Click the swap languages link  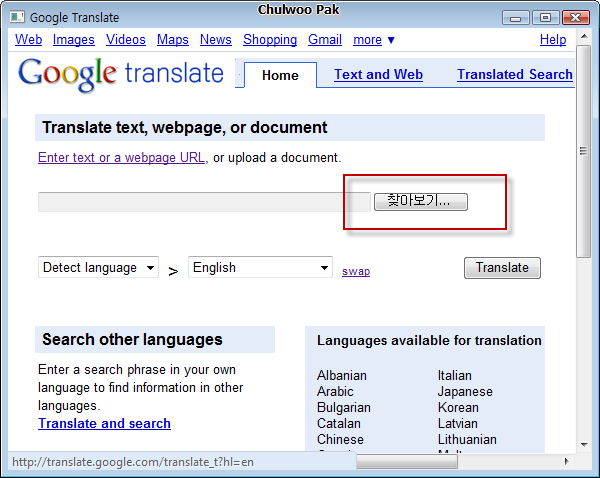(x=356, y=271)
